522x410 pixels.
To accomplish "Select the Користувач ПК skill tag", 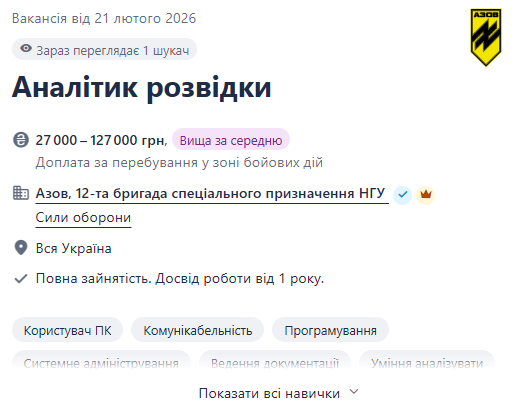I will pos(67,330).
